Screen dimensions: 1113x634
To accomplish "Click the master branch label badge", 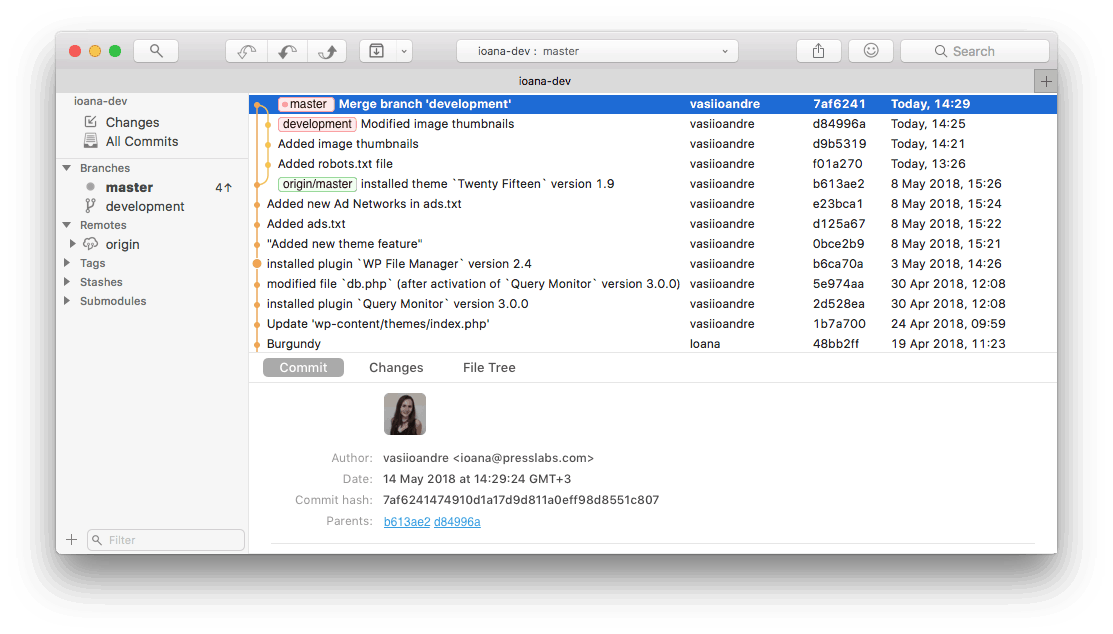I will tap(306, 104).
